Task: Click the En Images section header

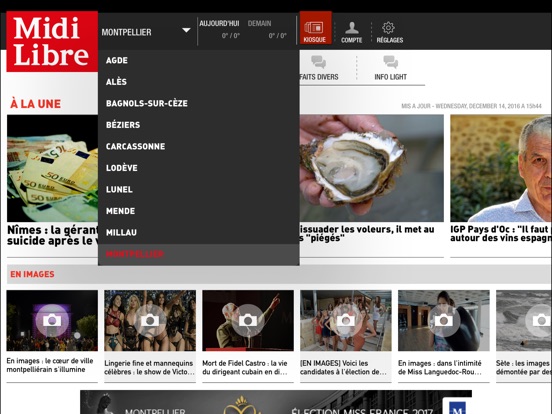Action: 32,274
